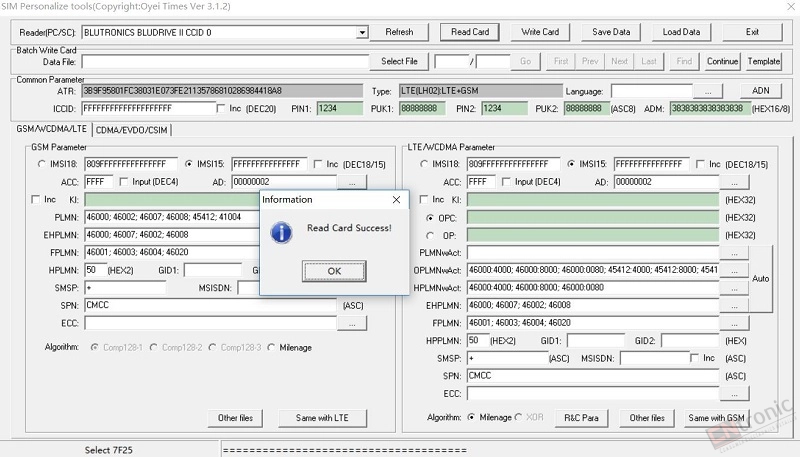This screenshot has width=800, height=457.
Task: Toggle LTE ACC Input (DEC4) checkbox
Action: coord(506,182)
